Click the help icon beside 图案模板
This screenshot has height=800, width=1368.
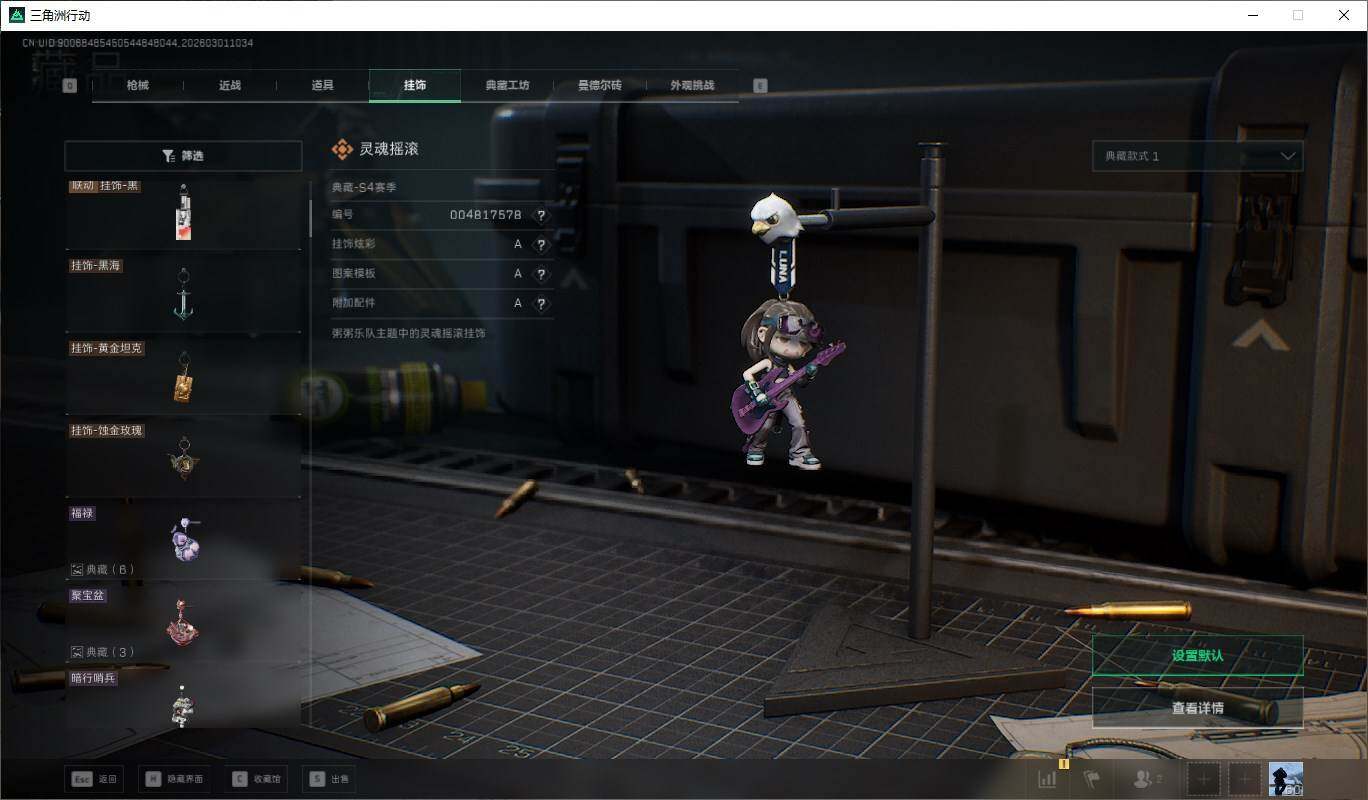click(x=541, y=274)
